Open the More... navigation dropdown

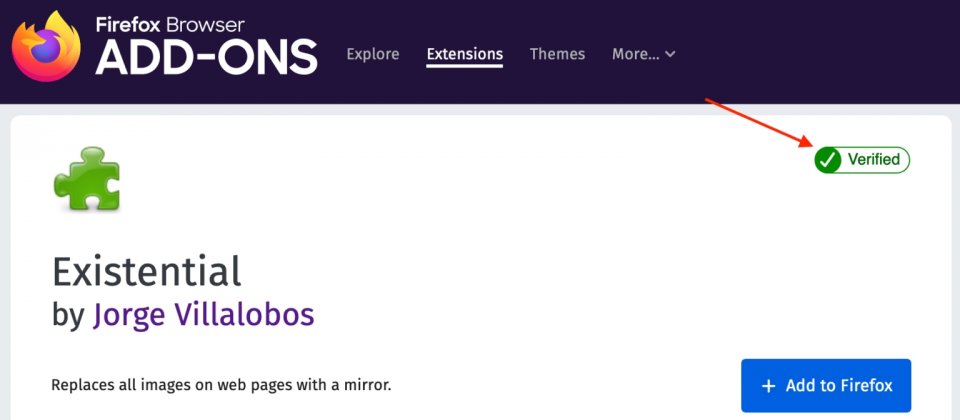coord(643,54)
